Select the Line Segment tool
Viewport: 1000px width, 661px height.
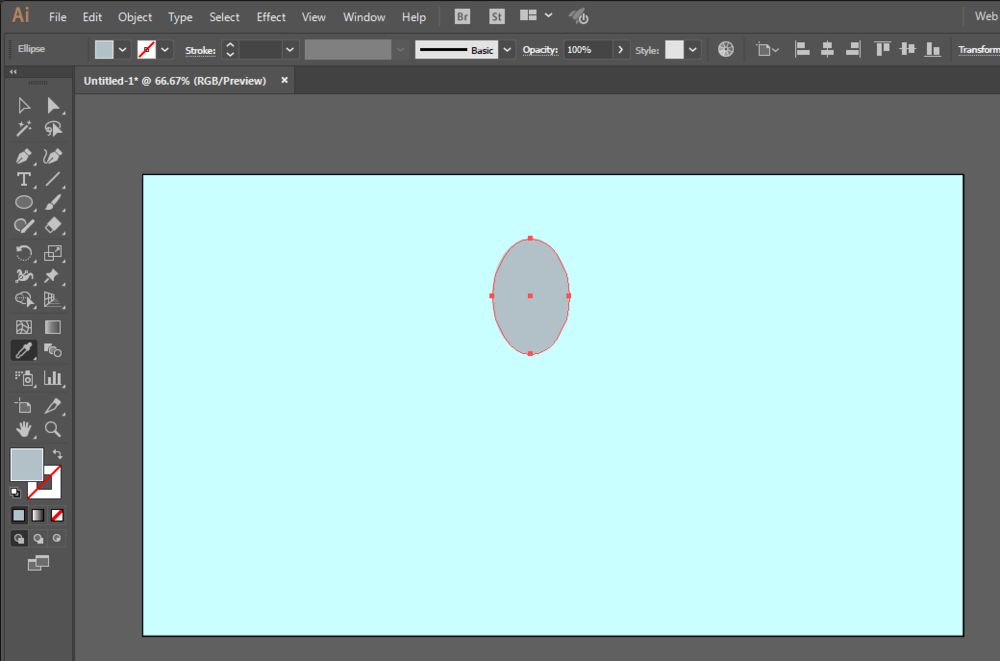click(x=53, y=179)
